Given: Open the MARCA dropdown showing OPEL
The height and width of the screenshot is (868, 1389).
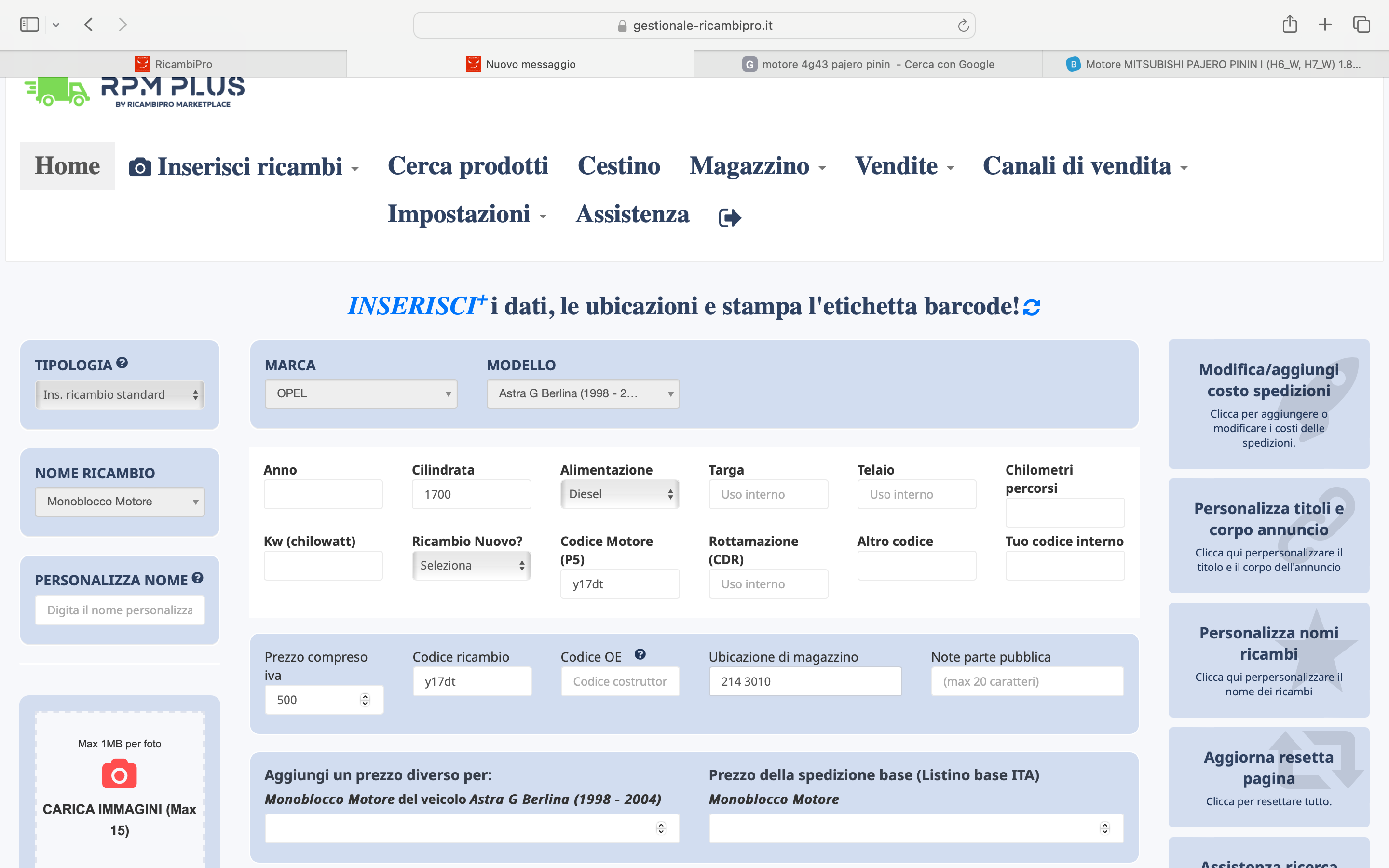Looking at the screenshot, I should point(361,394).
